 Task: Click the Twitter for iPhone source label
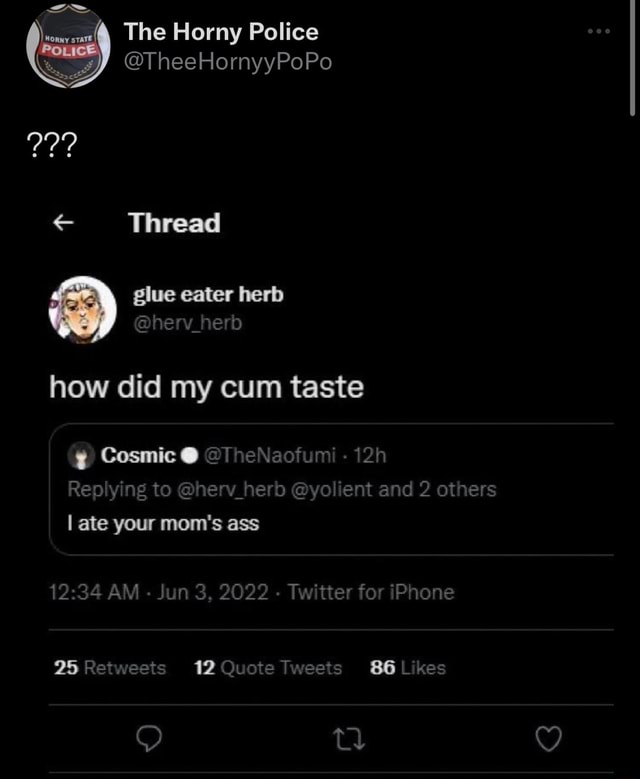tap(371, 593)
